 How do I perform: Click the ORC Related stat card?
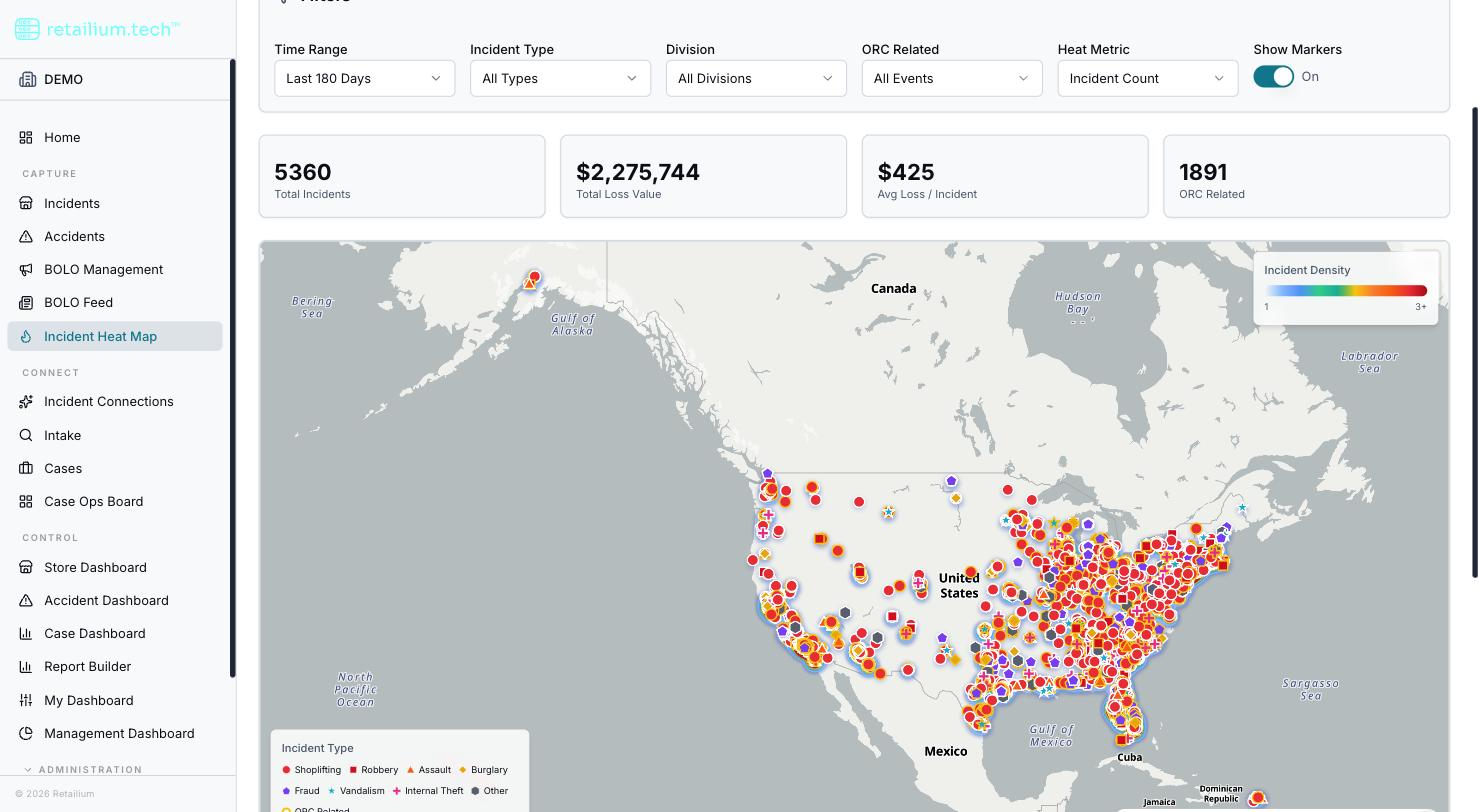click(1307, 176)
